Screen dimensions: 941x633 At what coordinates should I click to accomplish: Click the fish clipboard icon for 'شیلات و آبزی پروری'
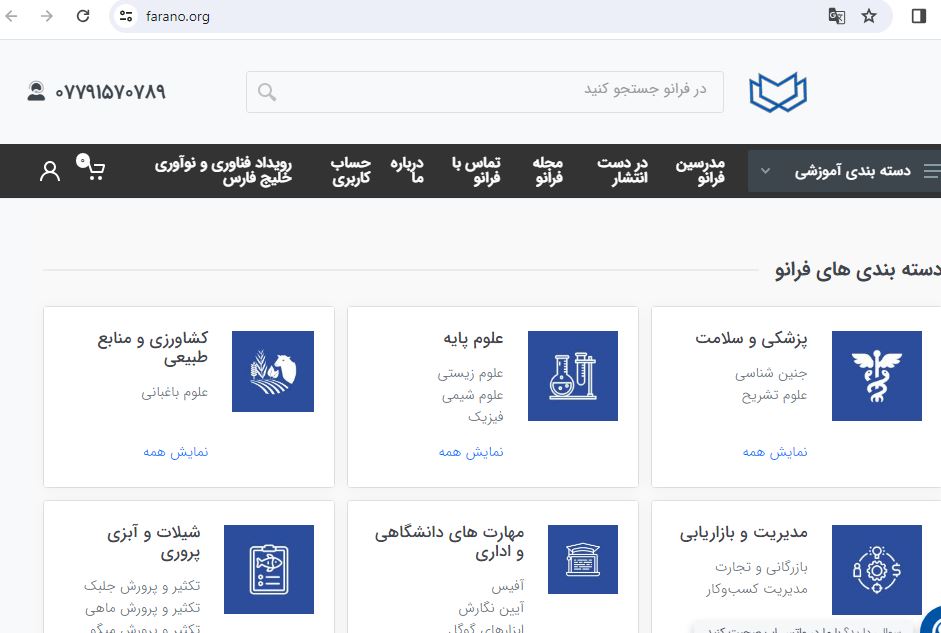269,569
